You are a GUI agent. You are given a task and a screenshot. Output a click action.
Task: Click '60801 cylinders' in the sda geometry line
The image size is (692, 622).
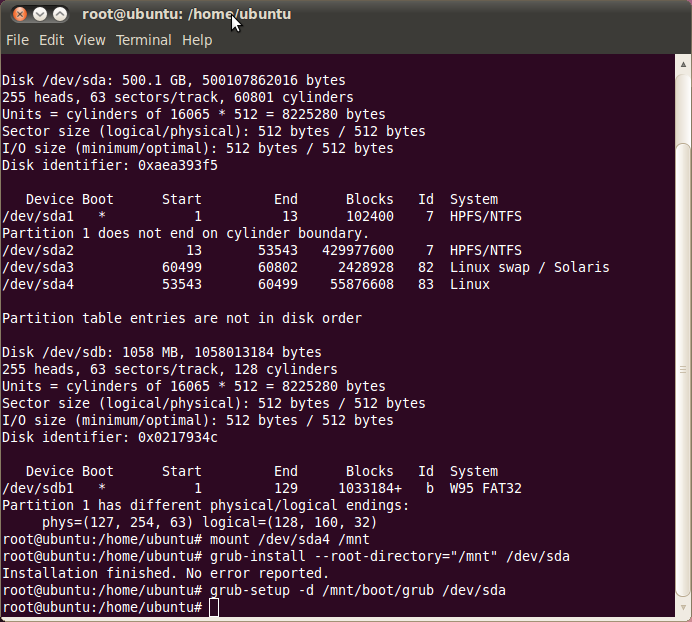tap(294, 98)
